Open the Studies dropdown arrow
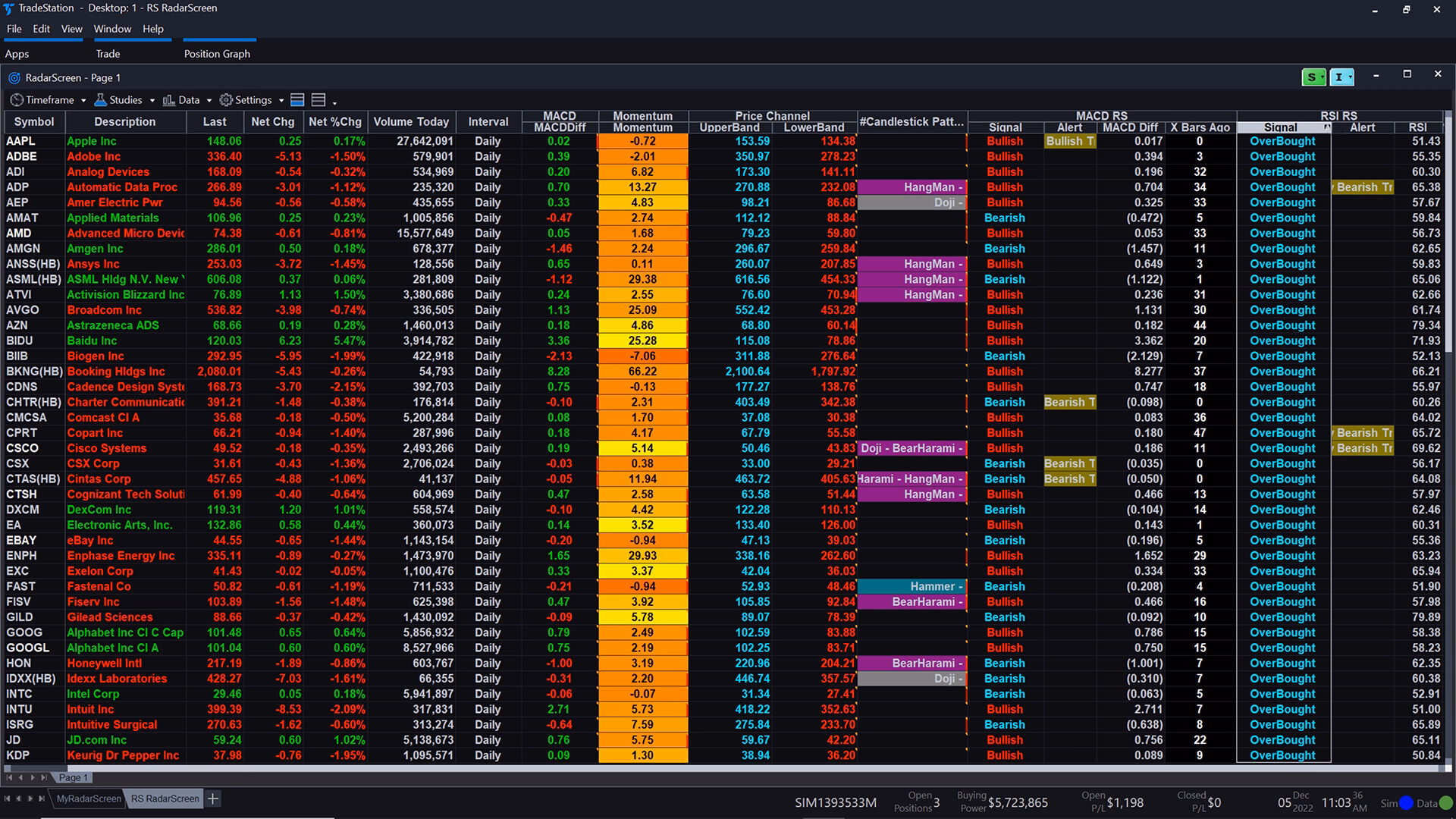The height and width of the screenshot is (819, 1456). pos(151,99)
